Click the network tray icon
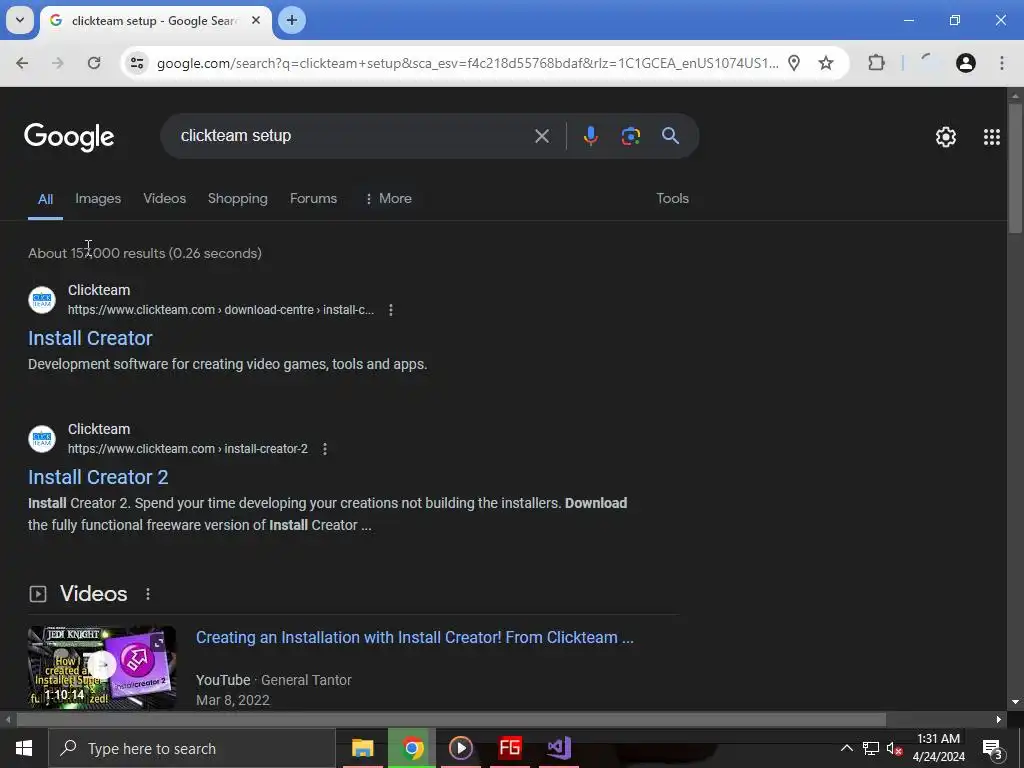The image size is (1024, 768). (871, 748)
